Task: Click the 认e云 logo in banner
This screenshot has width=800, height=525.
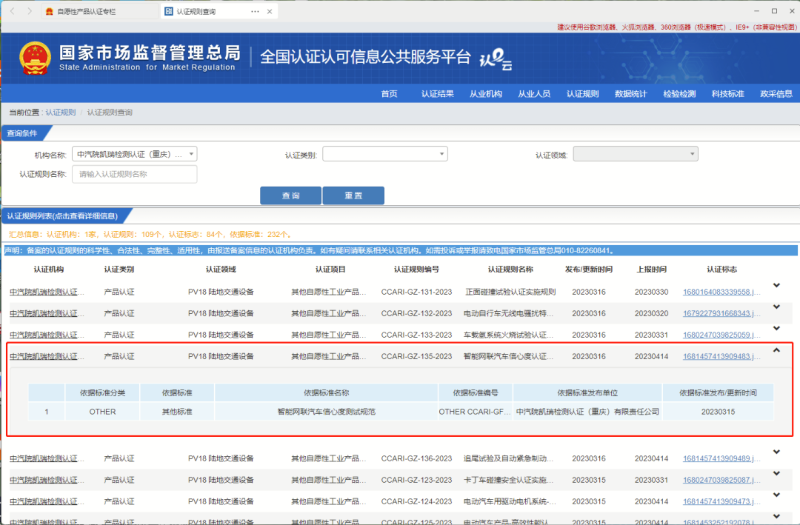Action: coord(496,58)
